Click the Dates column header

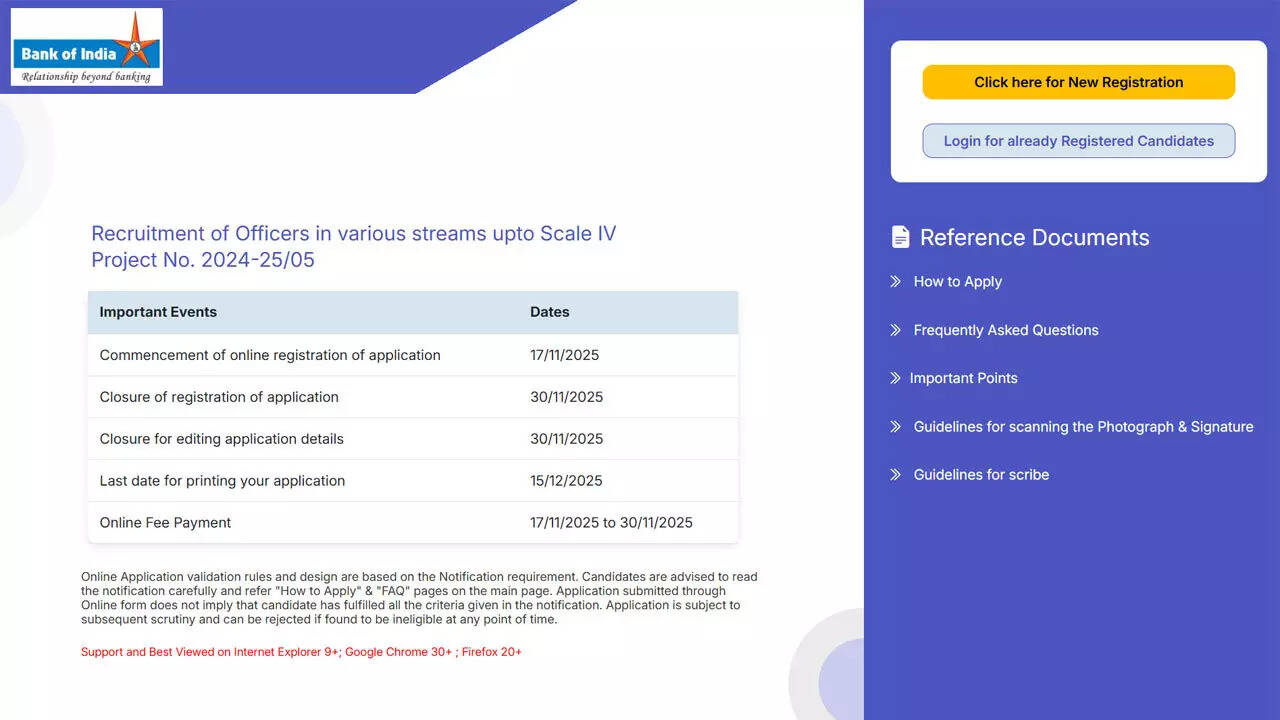(x=549, y=312)
